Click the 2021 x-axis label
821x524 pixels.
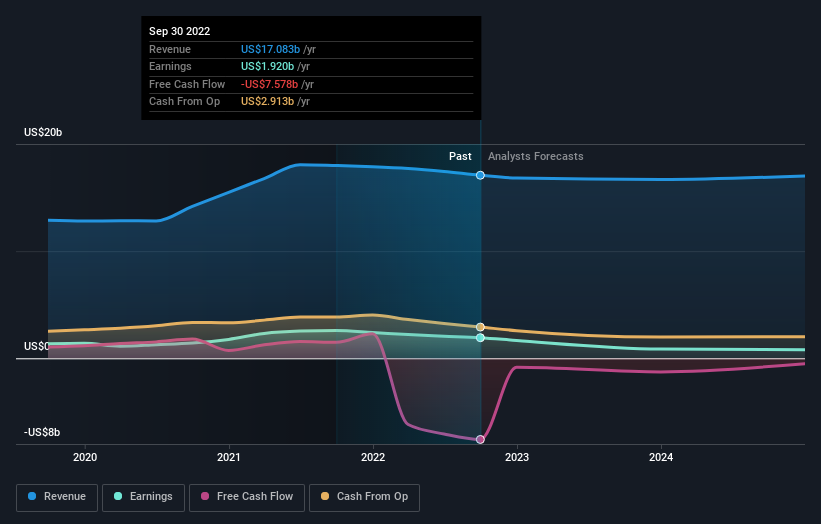(x=229, y=457)
